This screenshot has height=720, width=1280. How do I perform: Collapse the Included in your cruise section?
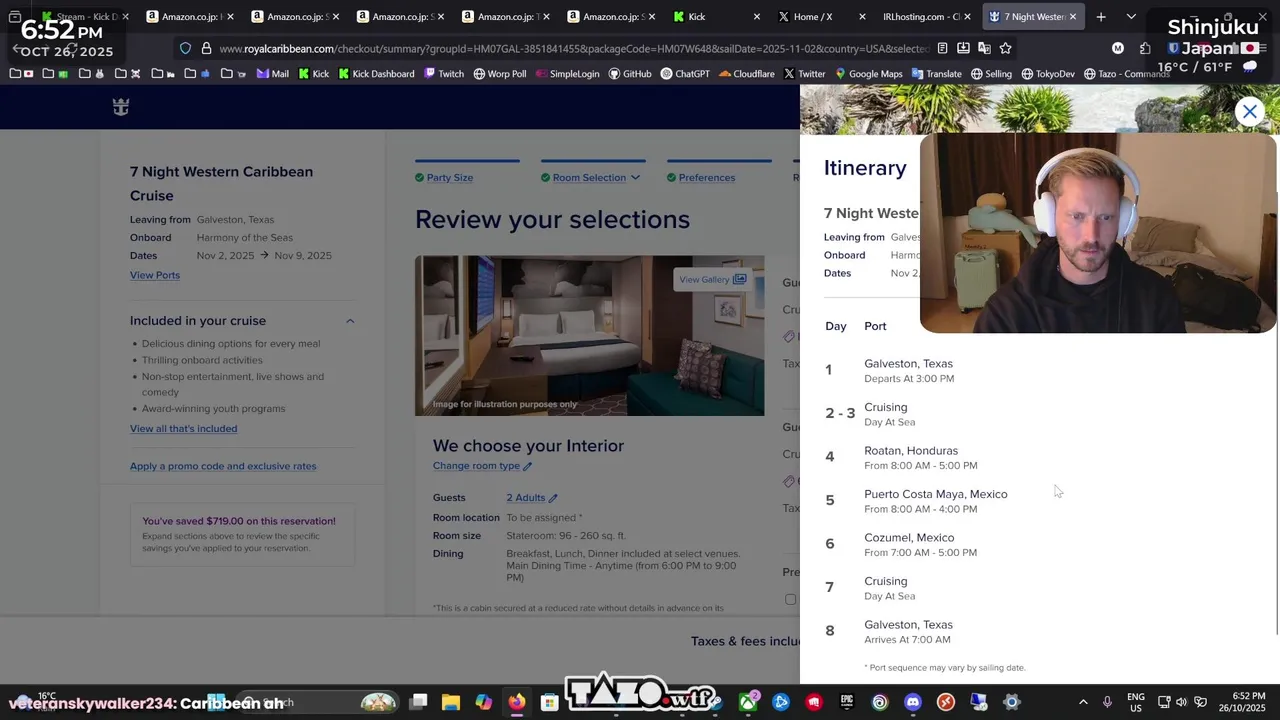point(350,321)
